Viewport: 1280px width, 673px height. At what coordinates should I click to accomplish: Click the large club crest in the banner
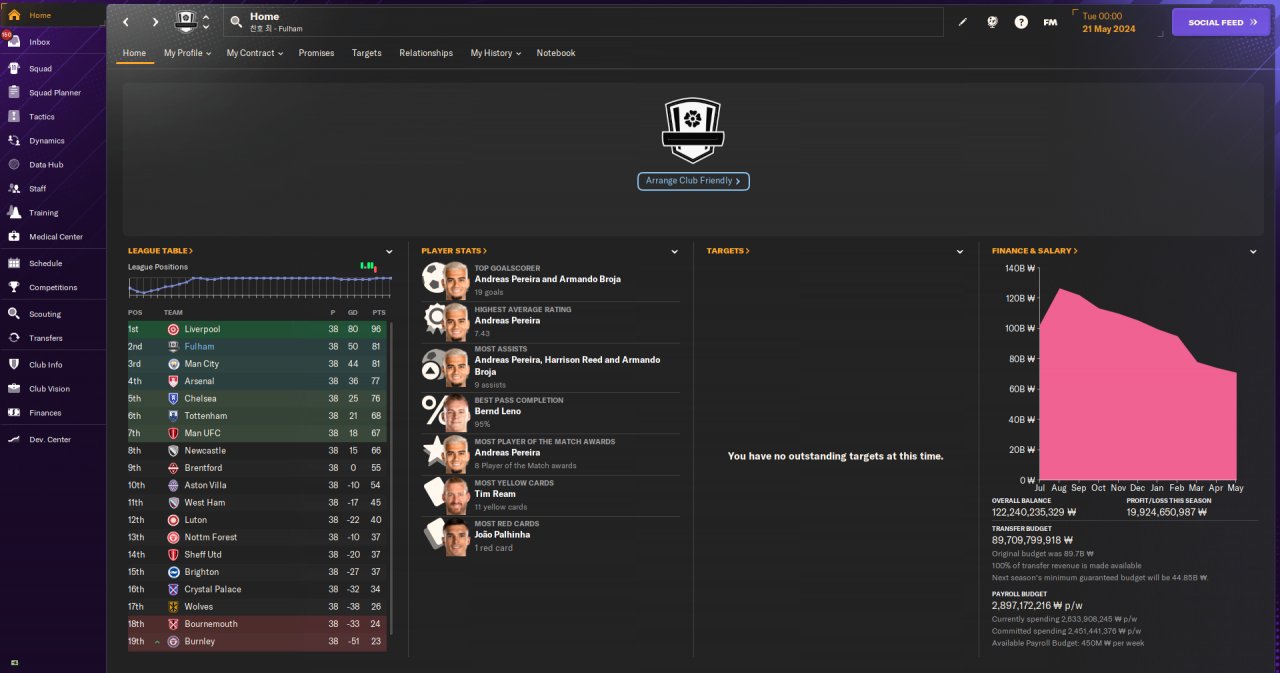[693, 131]
